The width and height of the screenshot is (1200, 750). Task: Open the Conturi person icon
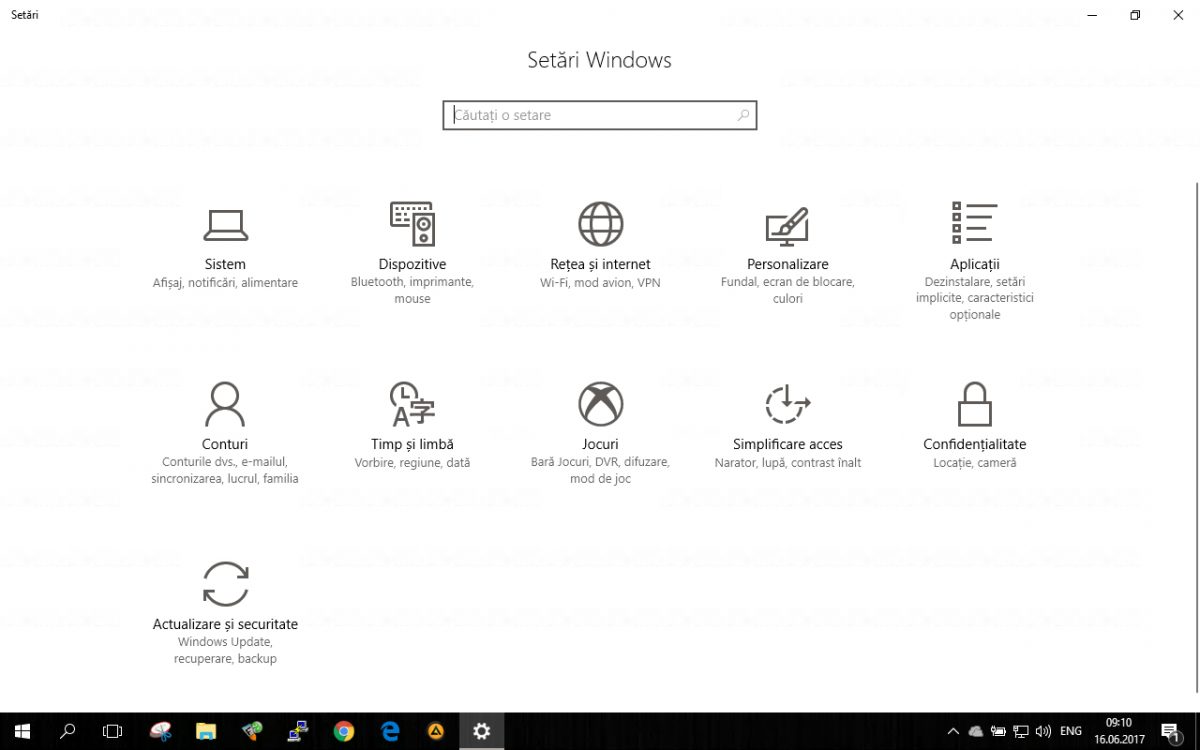[225, 404]
